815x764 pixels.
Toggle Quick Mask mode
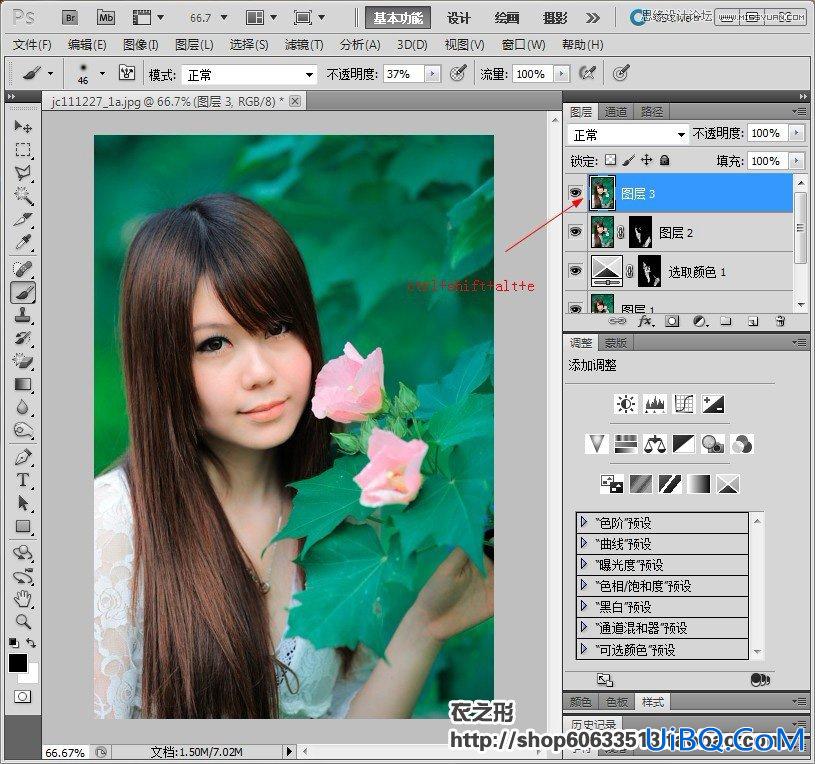pyautogui.click(x=22, y=697)
